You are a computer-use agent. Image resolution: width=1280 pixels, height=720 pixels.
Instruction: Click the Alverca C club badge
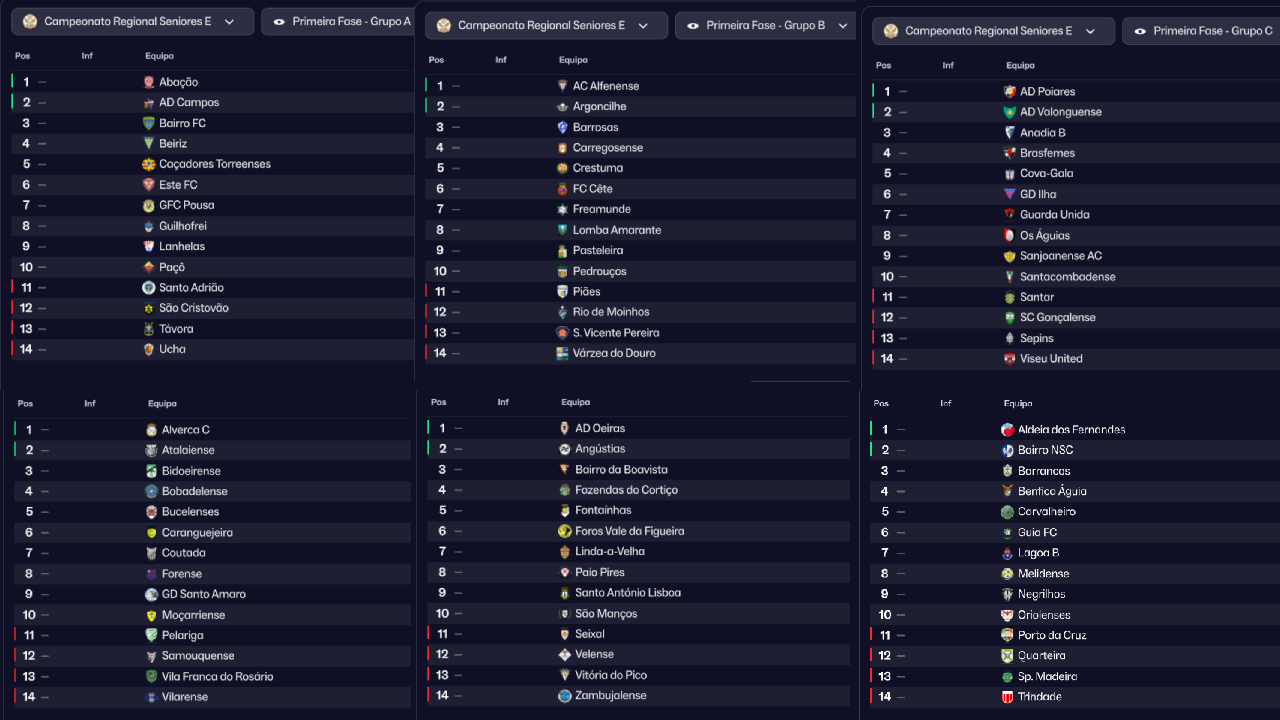(x=152, y=430)
